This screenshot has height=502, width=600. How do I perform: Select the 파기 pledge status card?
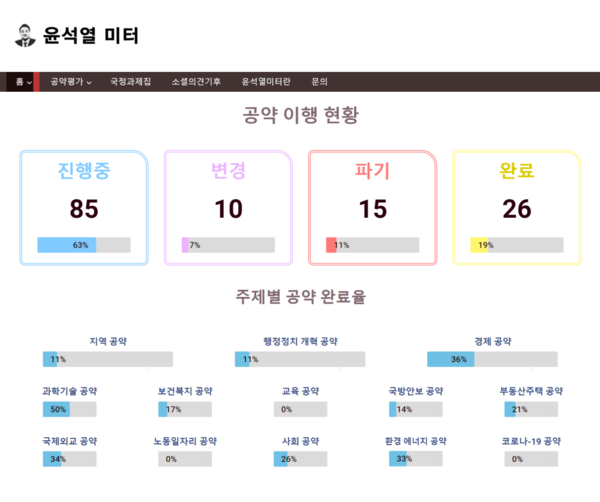372,207
